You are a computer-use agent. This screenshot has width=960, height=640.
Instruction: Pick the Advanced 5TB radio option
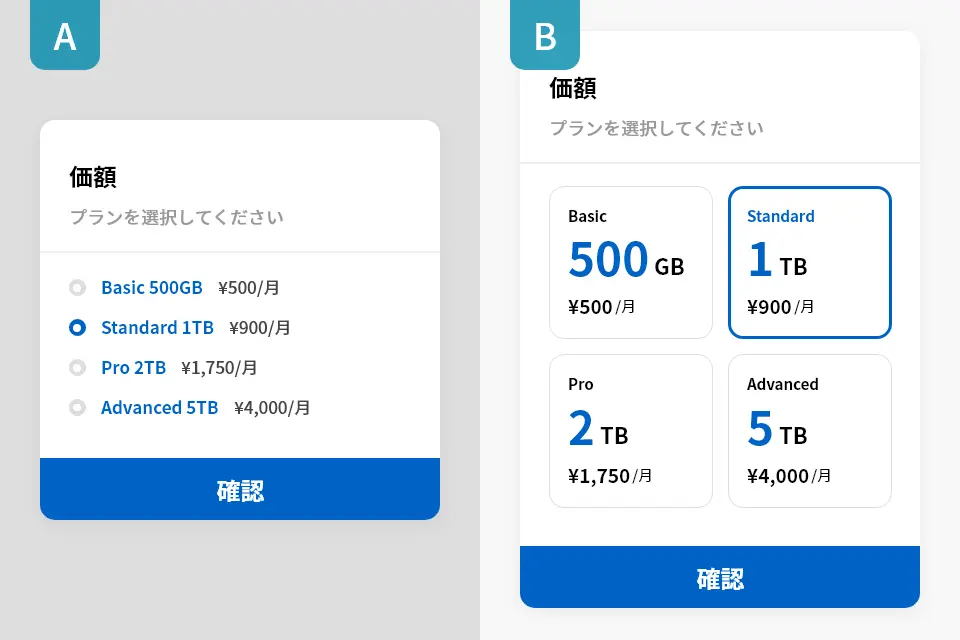point(77,408)
